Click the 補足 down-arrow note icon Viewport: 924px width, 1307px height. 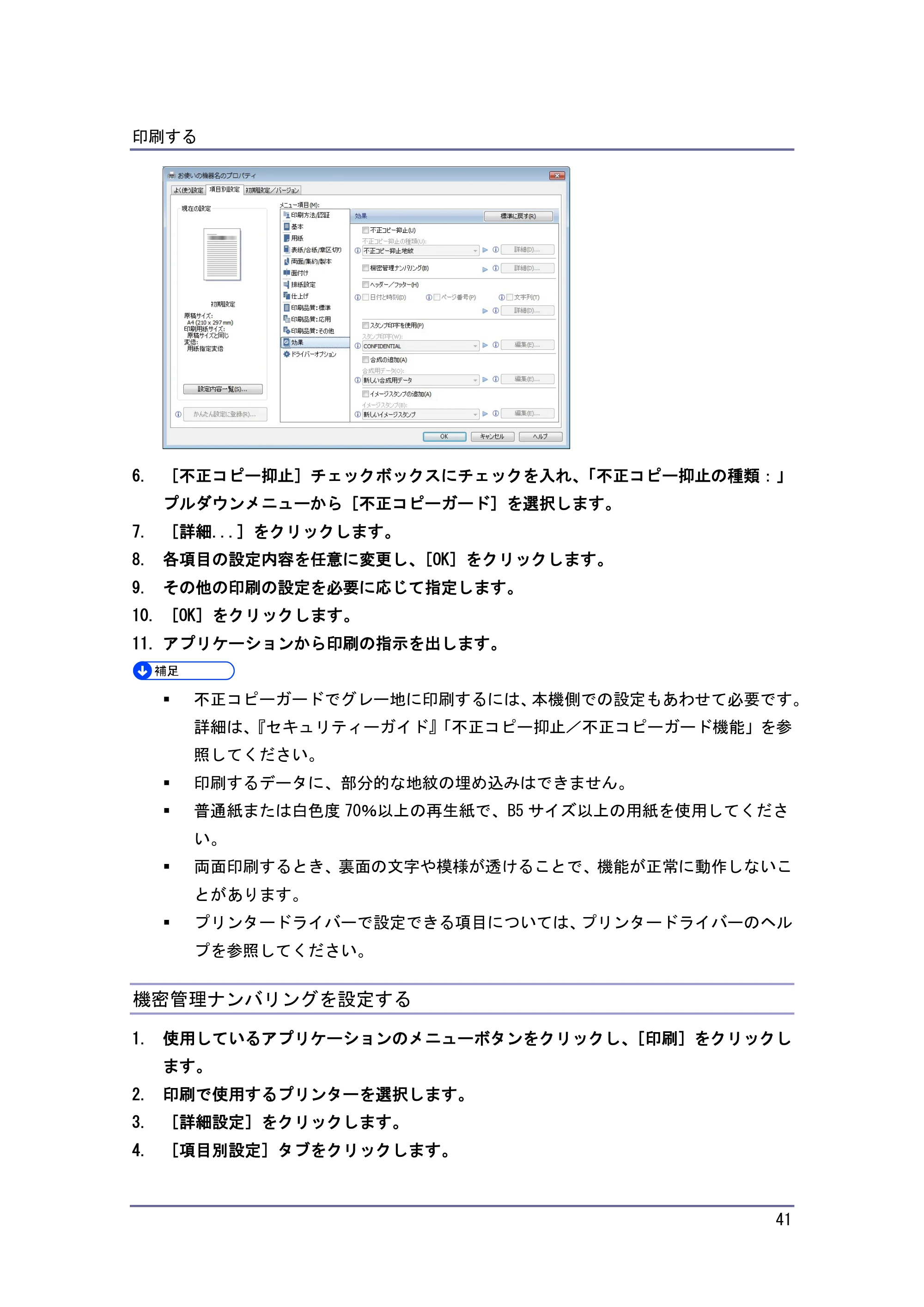click(x=142, y=670)
